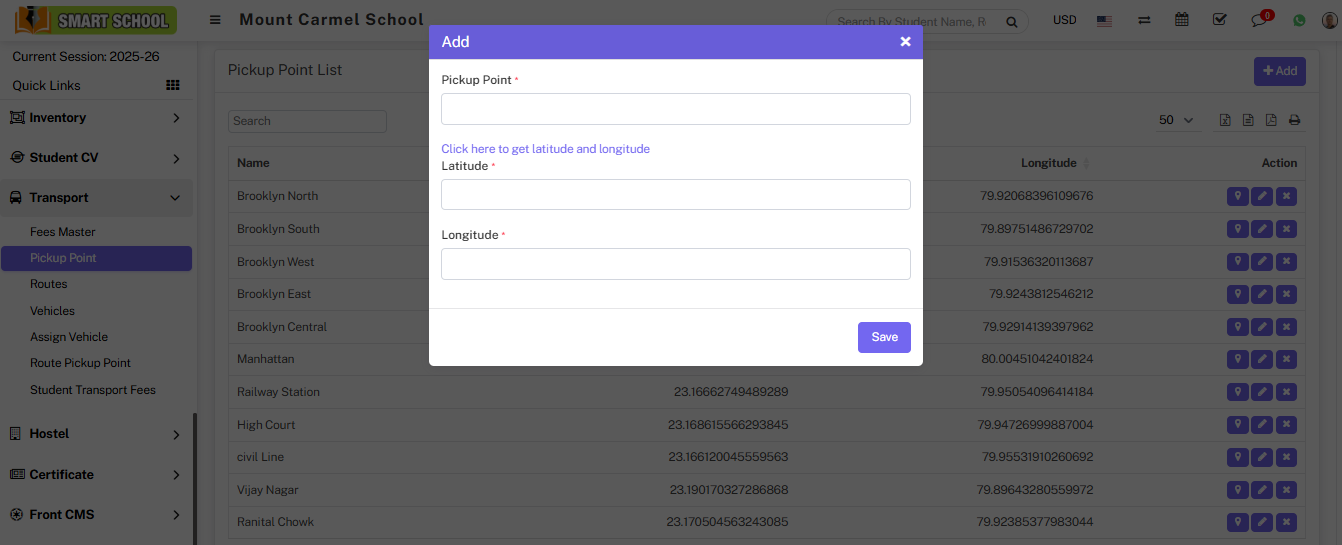Viewport: 1342px width, 545px height.
Task: Delete the Ranital Chowk pickup point
Action: point(1286,522)
